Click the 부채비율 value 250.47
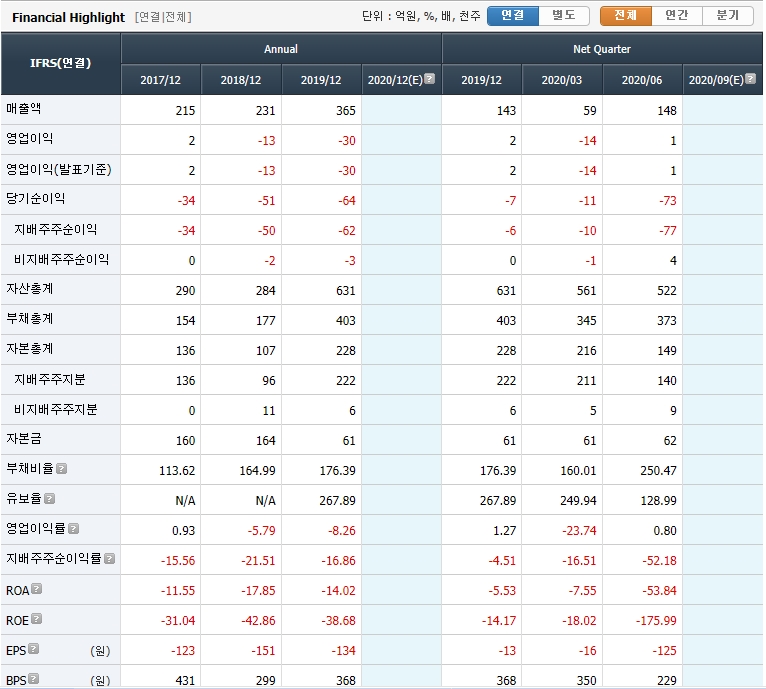Image resolution: width=766 pixels, height=689 pixels. (658, 471)
